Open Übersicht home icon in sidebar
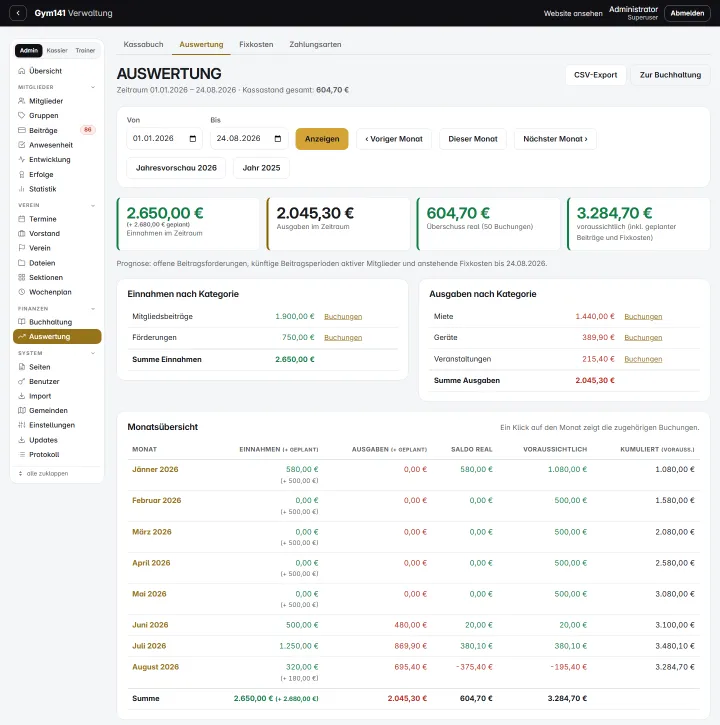Screen dimensions: 720x725 21,71
